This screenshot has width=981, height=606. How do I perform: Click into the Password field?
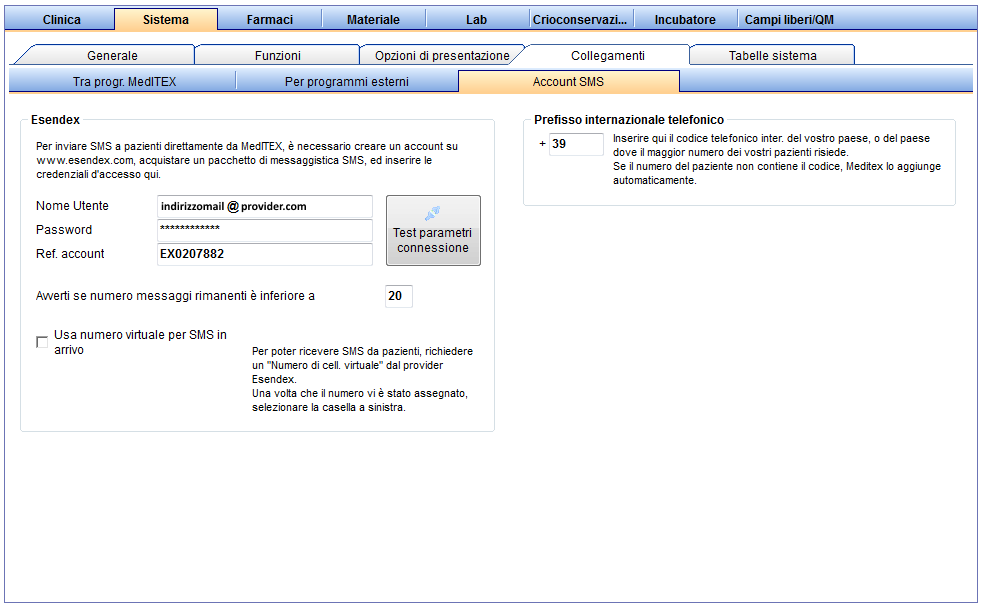pos(265,230)
